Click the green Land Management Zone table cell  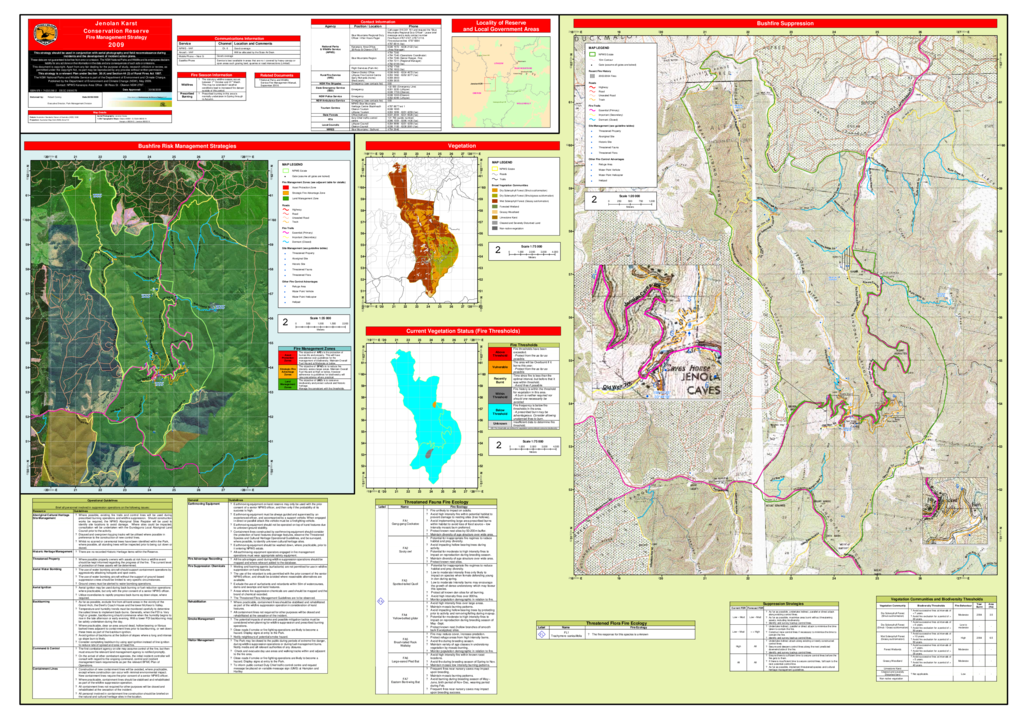[288, 385]
